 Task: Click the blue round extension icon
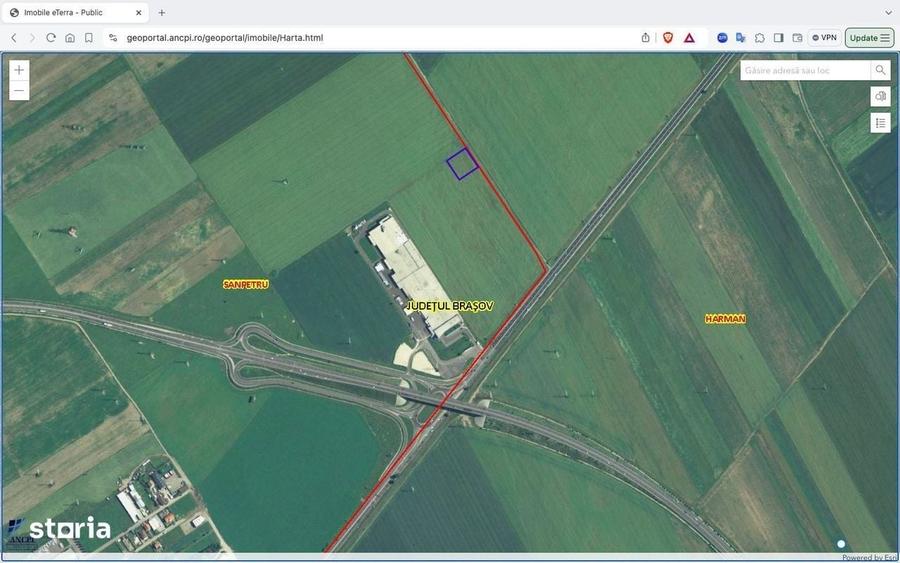722,38
